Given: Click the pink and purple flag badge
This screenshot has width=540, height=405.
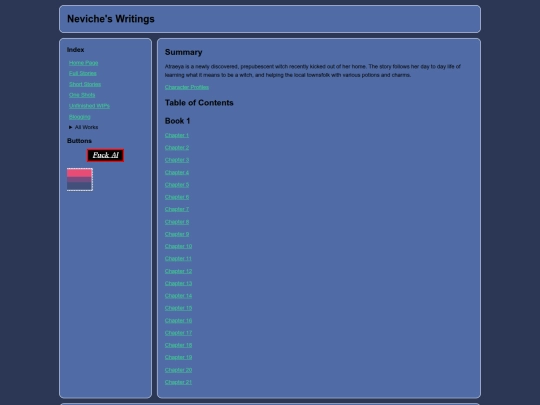Looking at the screenshot, I should click(80, 179).
